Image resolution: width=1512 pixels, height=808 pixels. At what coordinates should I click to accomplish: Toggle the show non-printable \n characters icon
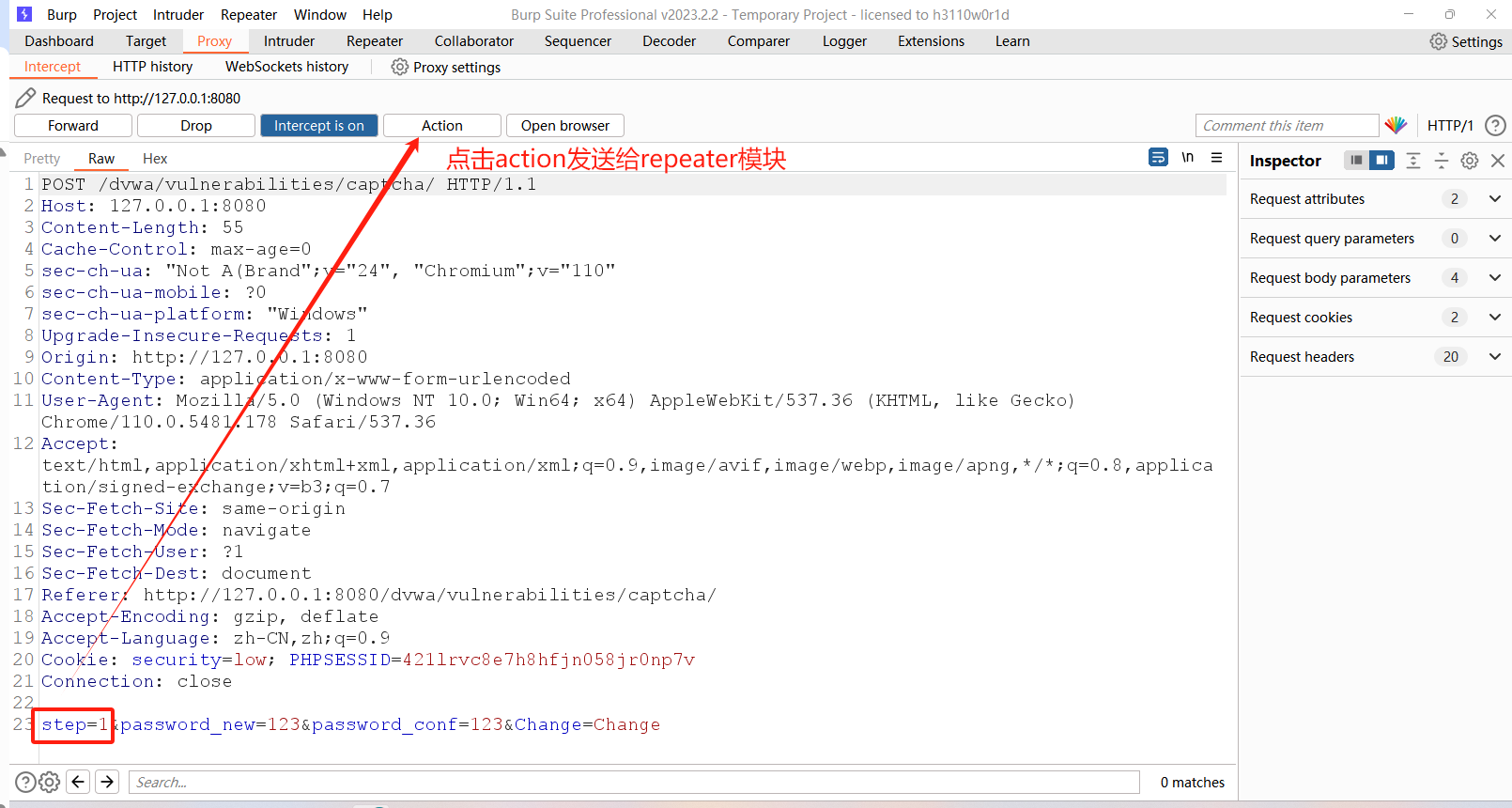[1188, 158]
